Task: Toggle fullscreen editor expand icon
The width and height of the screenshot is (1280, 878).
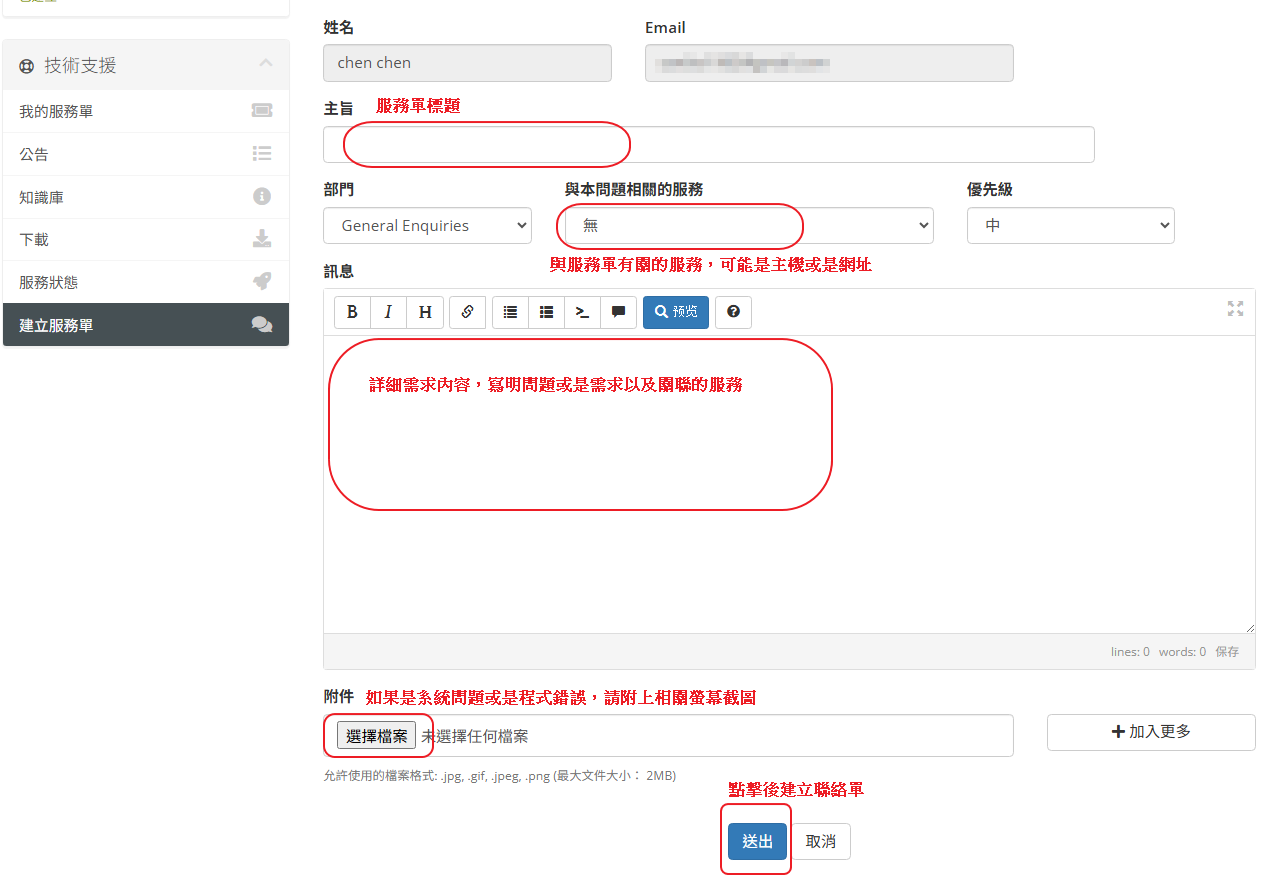Action: [1235, 309]
